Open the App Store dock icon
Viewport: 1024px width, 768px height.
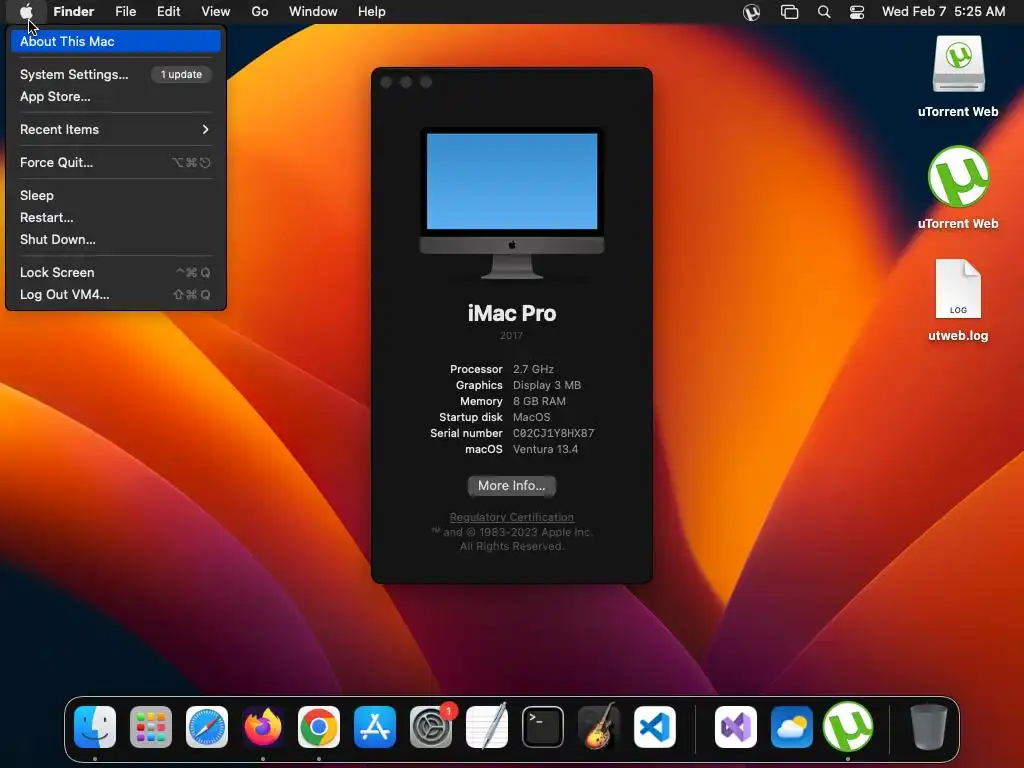(375, 726)
